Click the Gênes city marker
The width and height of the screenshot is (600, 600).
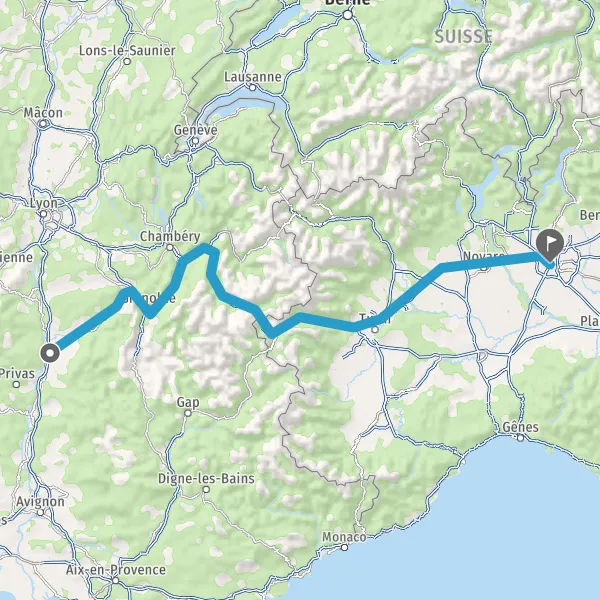(x=521, y=438)
